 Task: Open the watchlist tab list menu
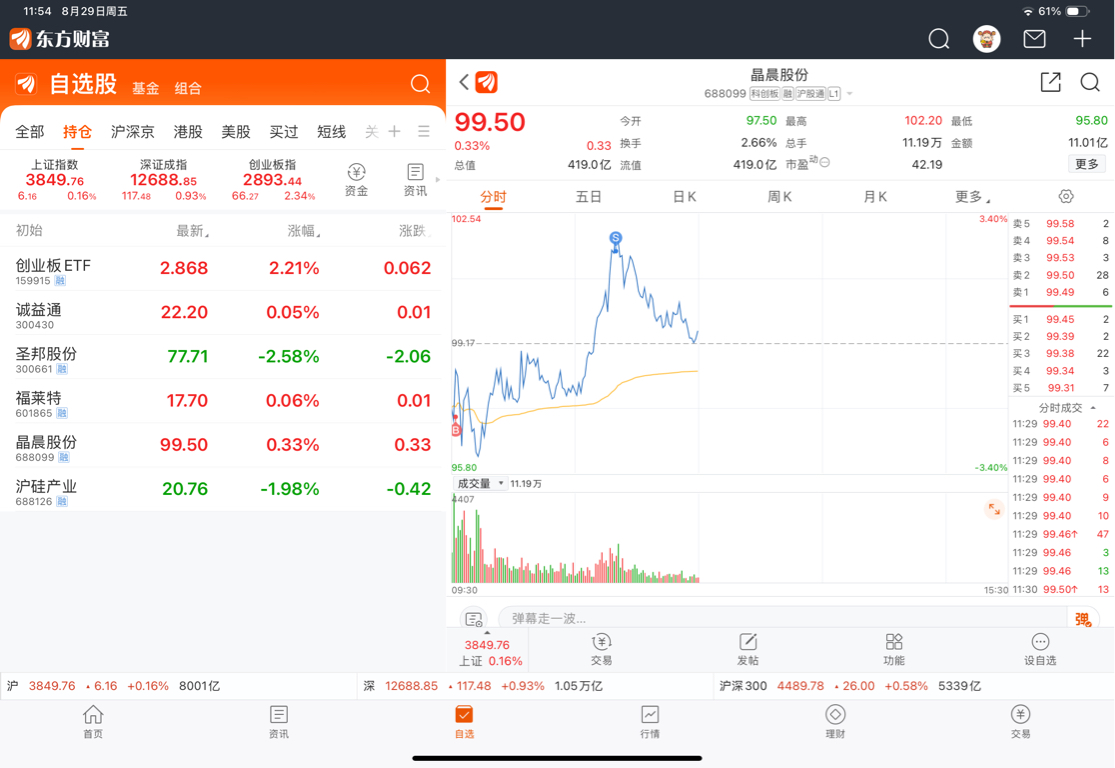(x=424, y=132)
